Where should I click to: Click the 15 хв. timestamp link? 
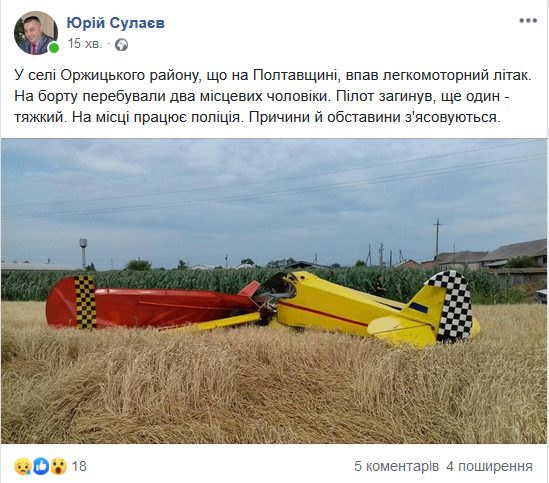85,44
